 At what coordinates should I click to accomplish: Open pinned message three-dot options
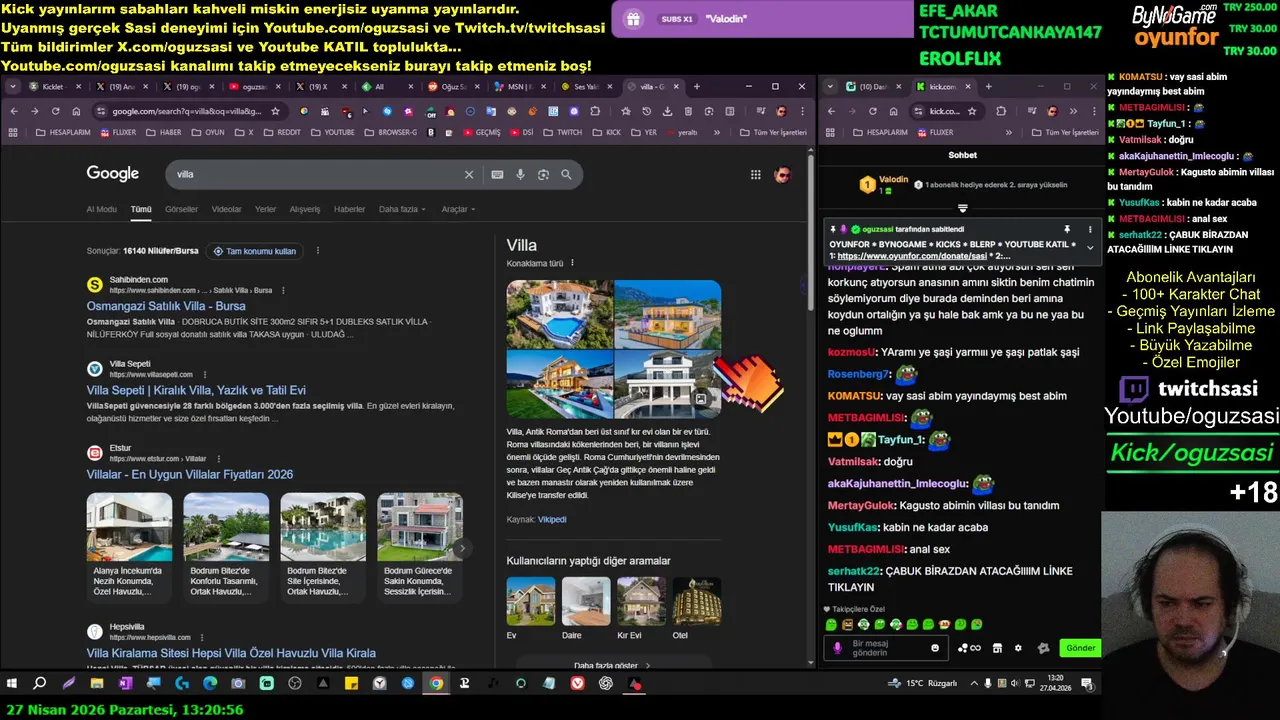tap(1090, 229)
